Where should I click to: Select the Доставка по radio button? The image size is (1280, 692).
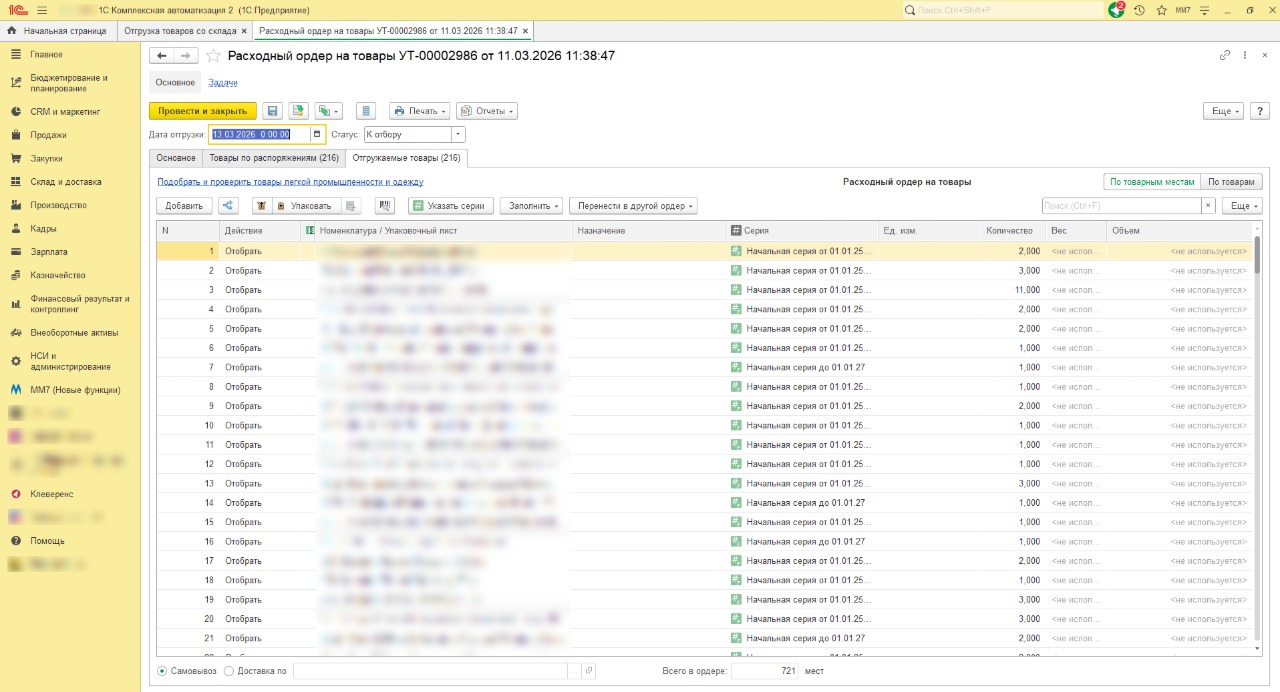coord(229,671)
